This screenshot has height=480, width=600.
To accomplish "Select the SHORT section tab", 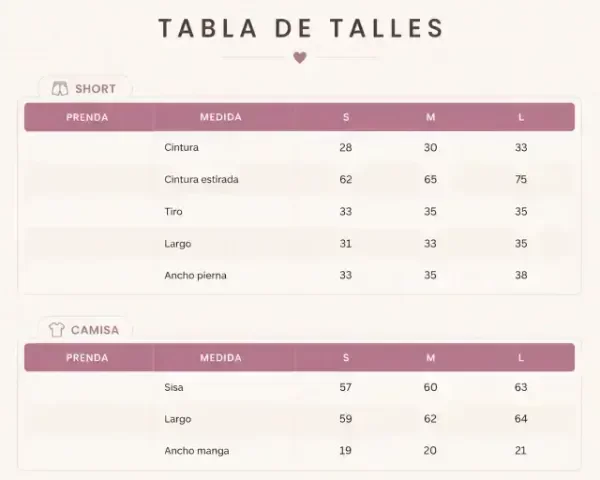I will (85, 88).
